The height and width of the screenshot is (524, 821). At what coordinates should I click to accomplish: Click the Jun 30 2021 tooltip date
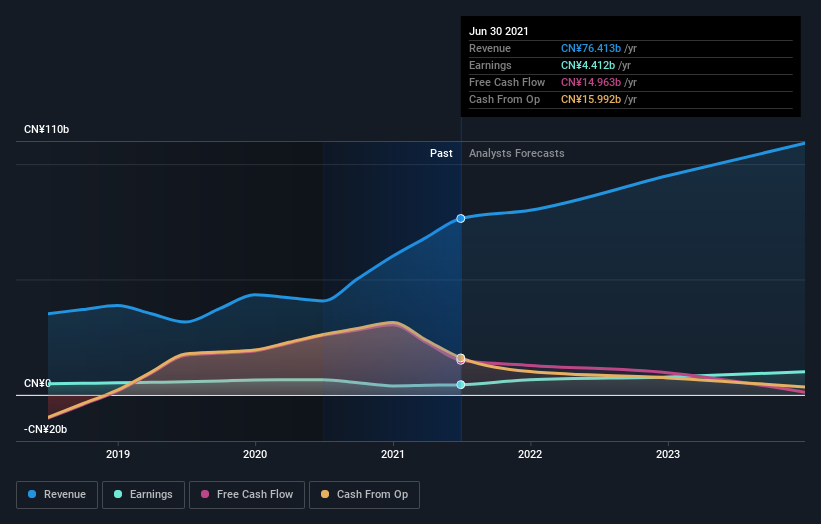click(498, 31)
